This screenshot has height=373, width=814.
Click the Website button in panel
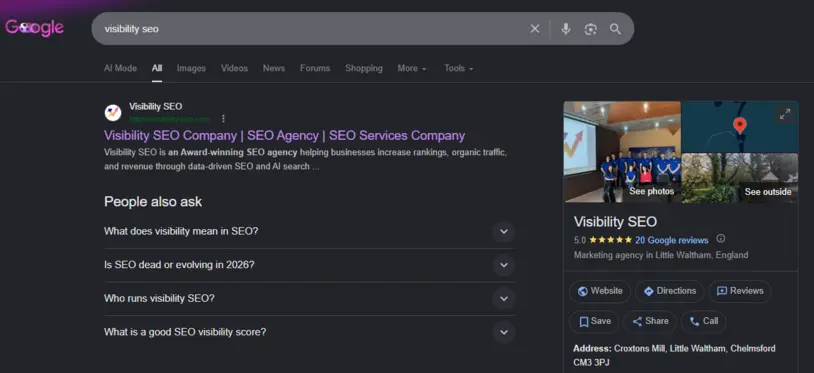pyautogui.click(x=600, y=291)
